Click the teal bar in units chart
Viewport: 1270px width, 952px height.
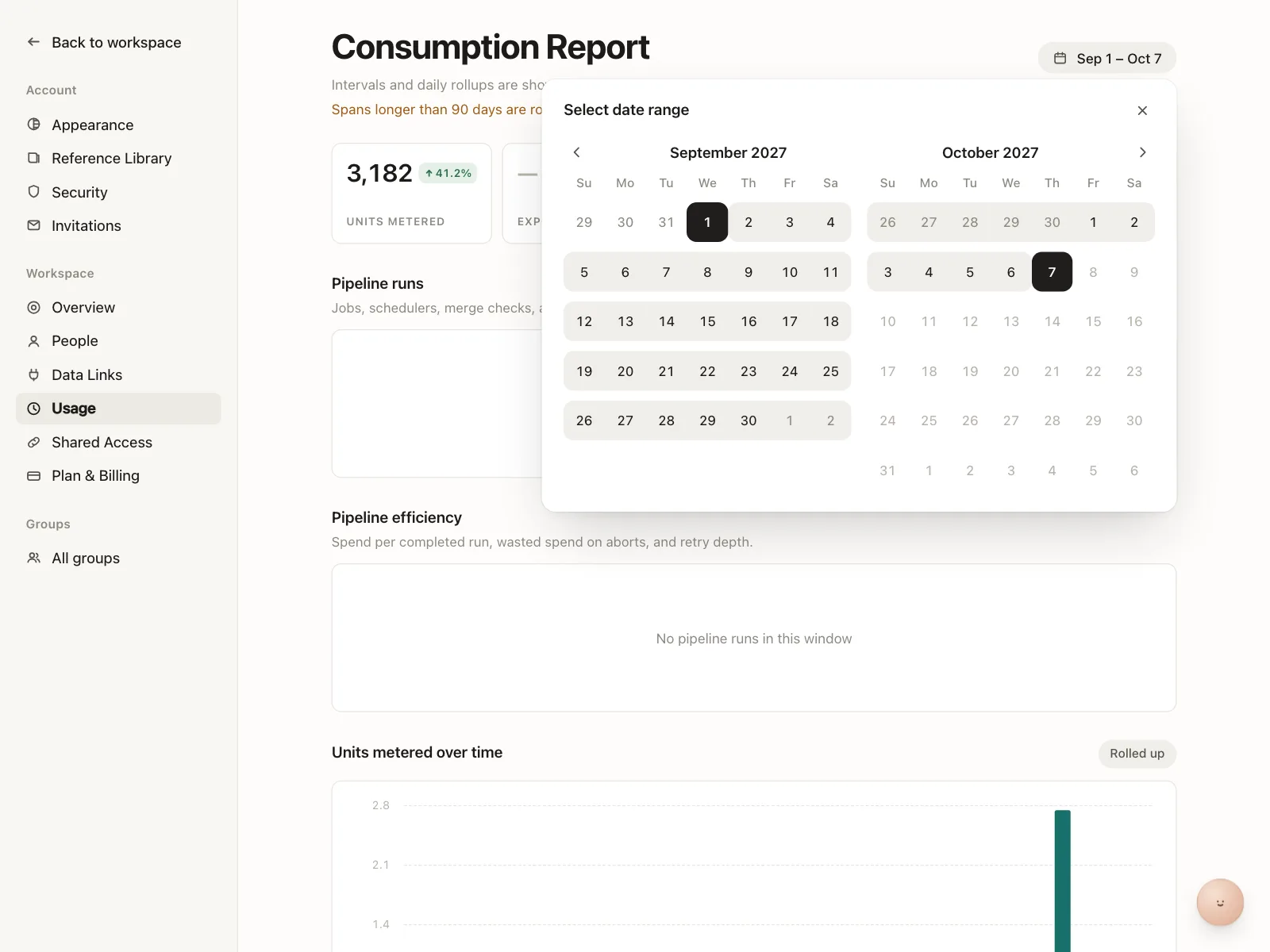click(1062, 881)
